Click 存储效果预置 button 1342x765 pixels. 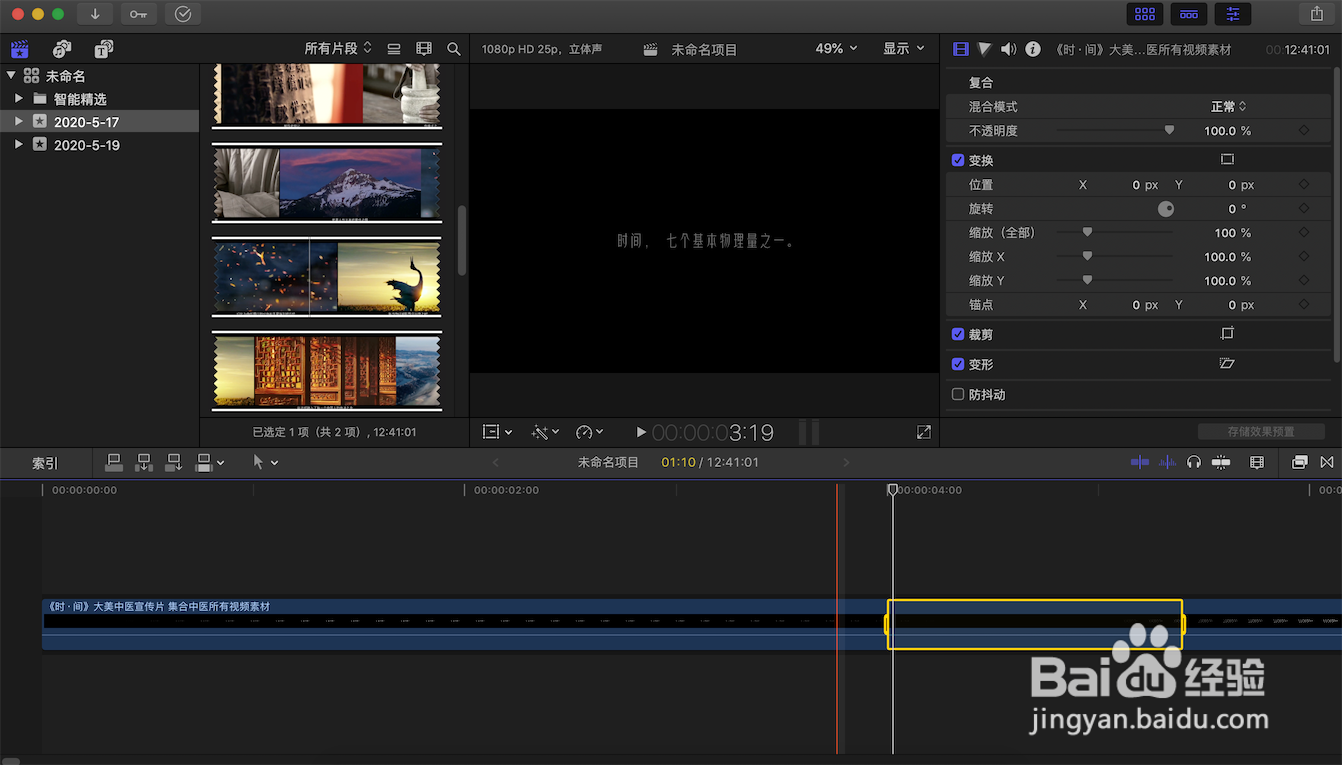(x=1261, y=432)
